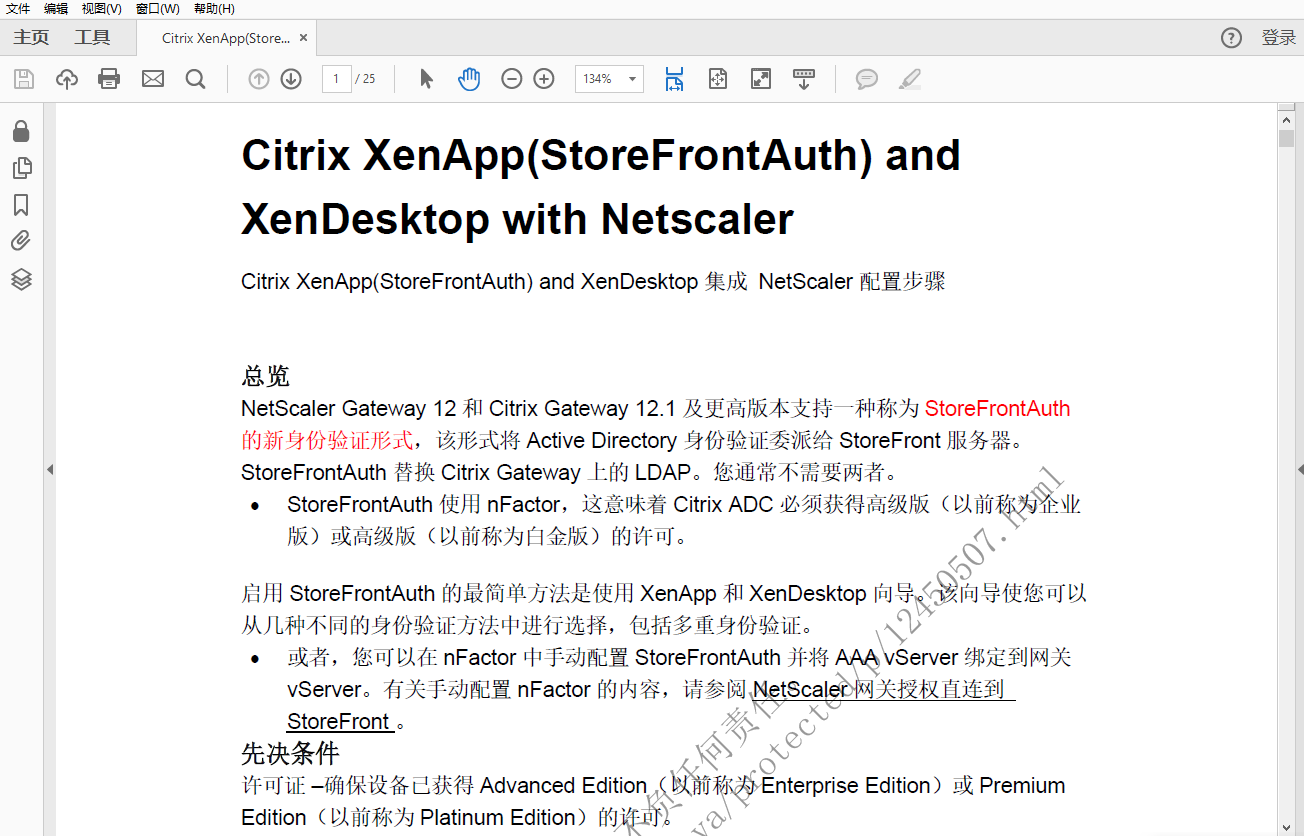Click the 先决条件 heading text
This screenshot has height=836, width=1304.
pyautogui.click(x=290, y=753)
